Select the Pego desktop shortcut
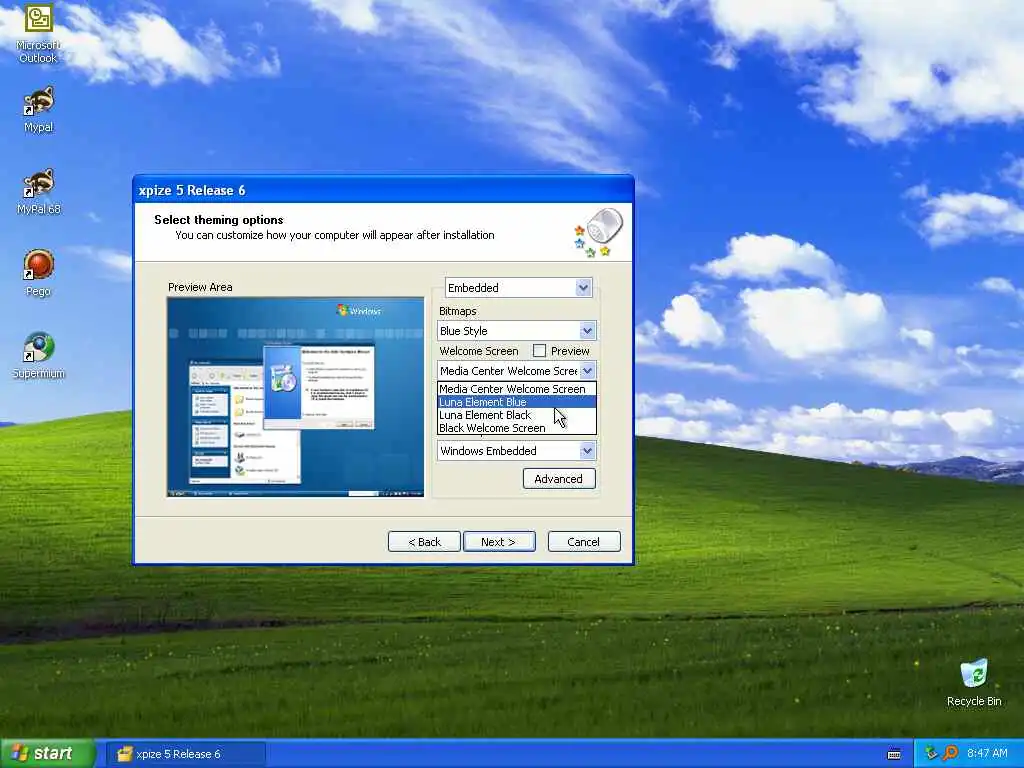The image size is (1024, 768). point(38,273)
